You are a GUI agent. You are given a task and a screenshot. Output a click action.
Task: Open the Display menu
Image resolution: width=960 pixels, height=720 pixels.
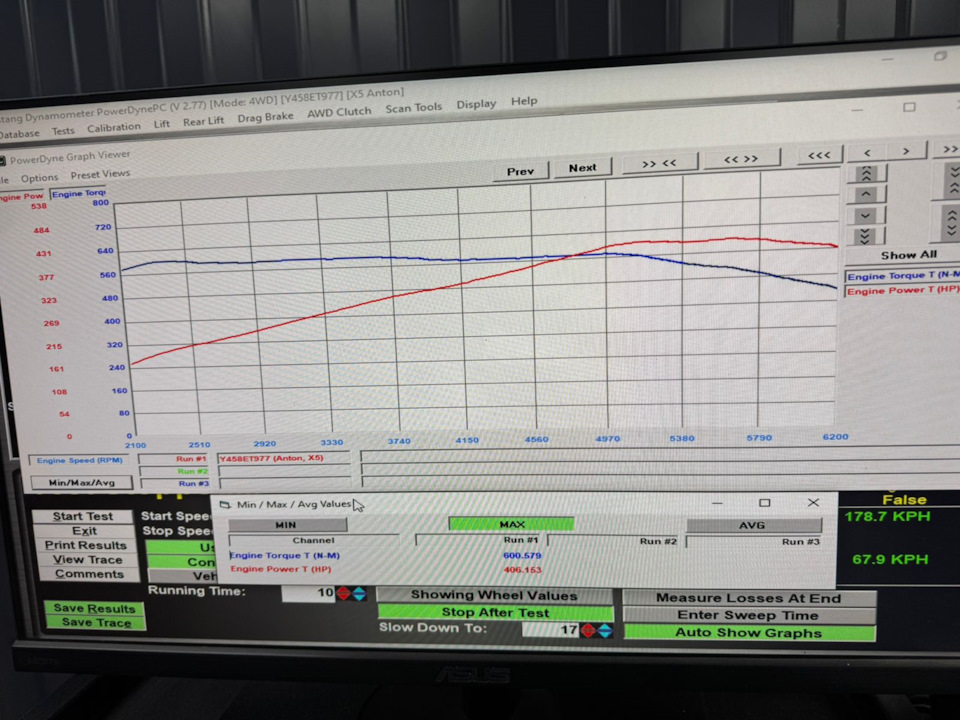pyautogui.click(x=476, y=104)
